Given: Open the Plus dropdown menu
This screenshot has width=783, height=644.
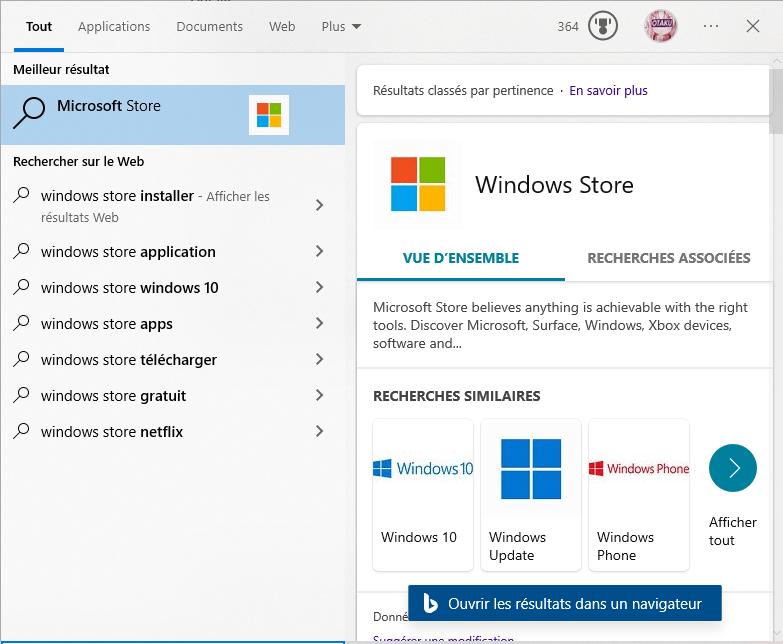Looking at the screenshot, I should [341, 26].
